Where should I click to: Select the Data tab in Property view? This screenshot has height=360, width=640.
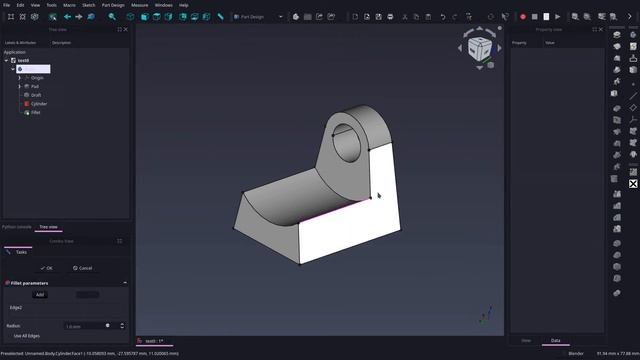[556, 340]
